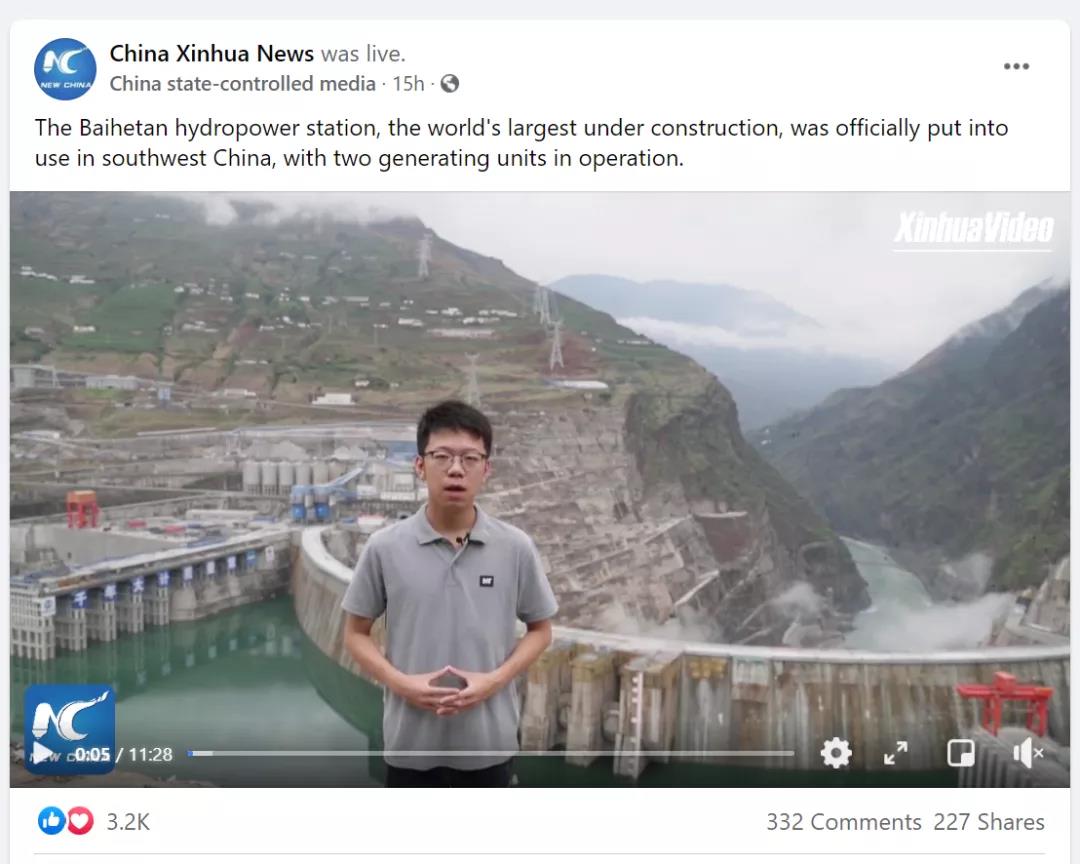Viewport: 1080px width, 864px height.
Task: View the 227 Shares list
Action: pyautogui.click(x=989, y=822)
